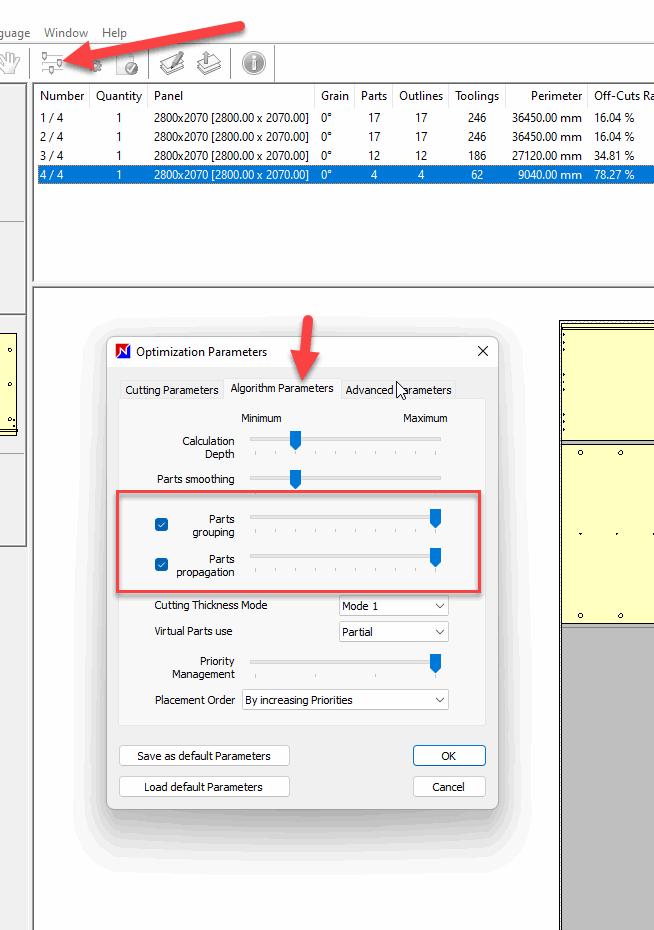The image size is (654, 930).
Task: Click Save as default Parameters button
Action: point(204,756)
